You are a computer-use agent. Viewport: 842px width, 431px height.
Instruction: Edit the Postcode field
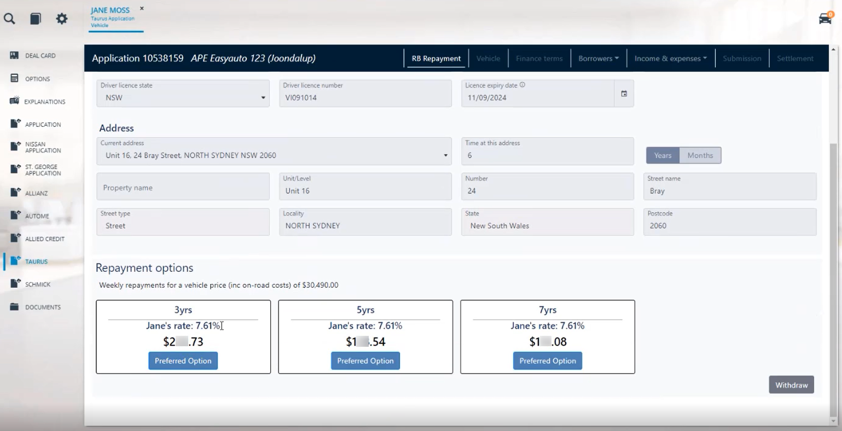coord(730,222)
